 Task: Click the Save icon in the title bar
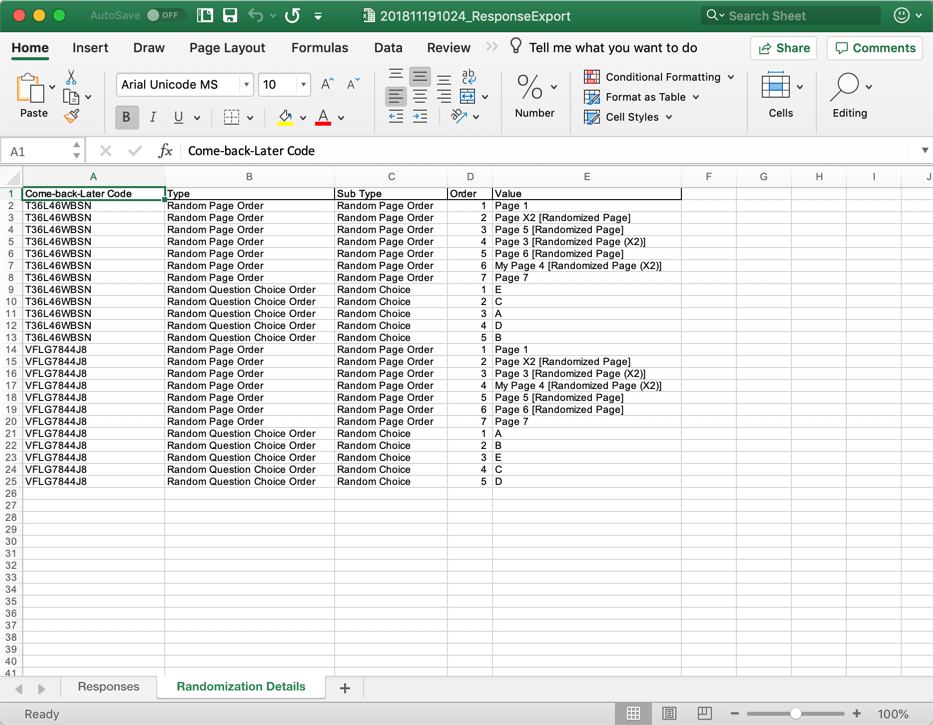232,15
